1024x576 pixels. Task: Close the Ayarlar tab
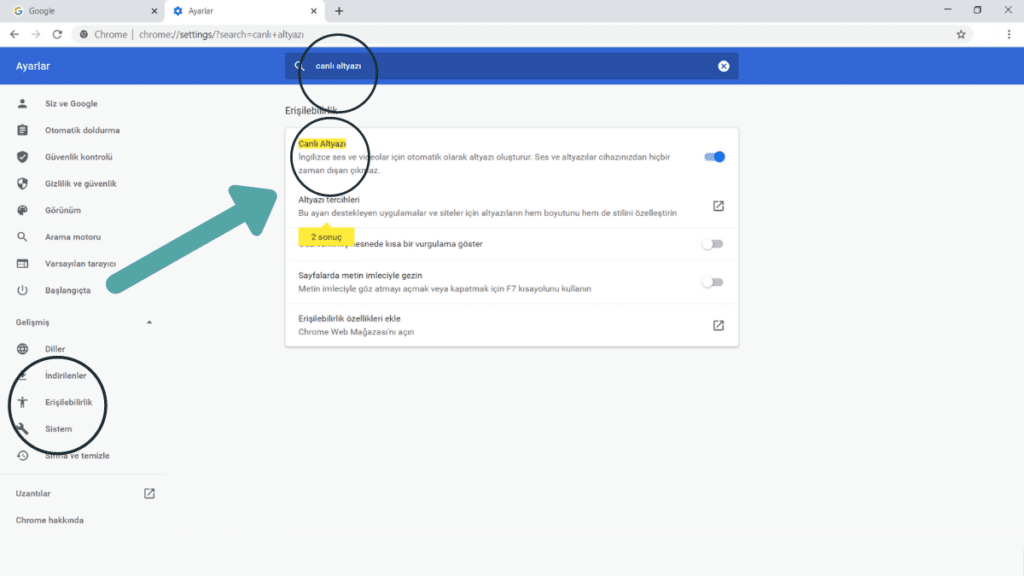(313, 11)
